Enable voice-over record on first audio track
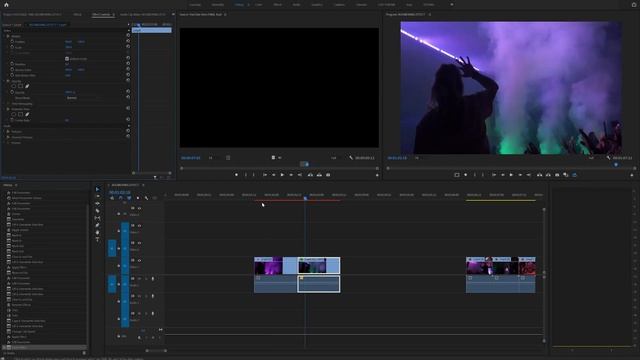This screenshot has width=640, height=360. (x=153, y=279)
